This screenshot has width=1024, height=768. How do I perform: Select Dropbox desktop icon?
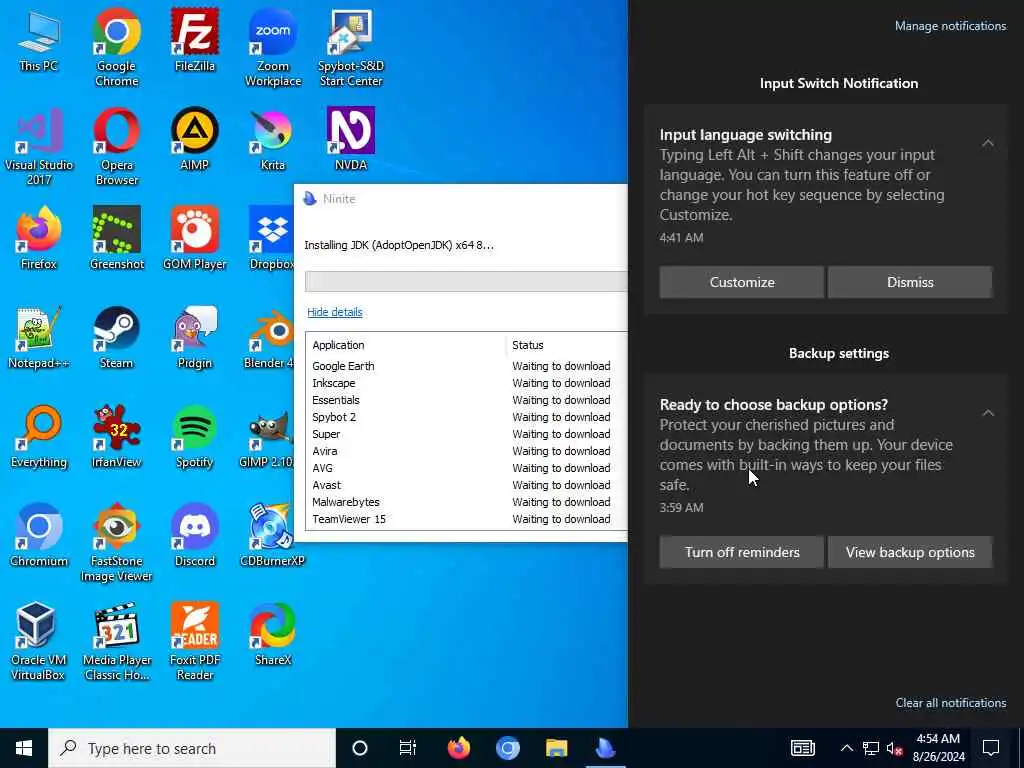[x=272, y=238]
